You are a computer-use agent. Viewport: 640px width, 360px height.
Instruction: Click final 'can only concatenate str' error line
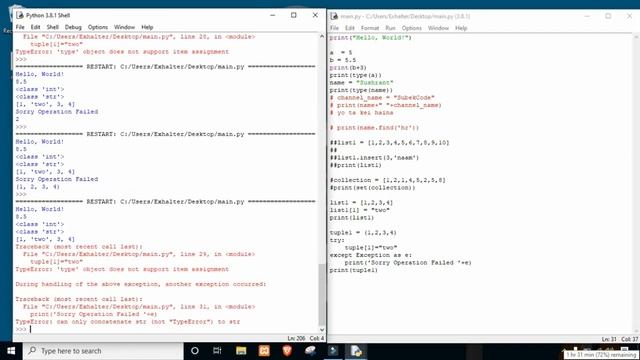click(x=128, y=322)
